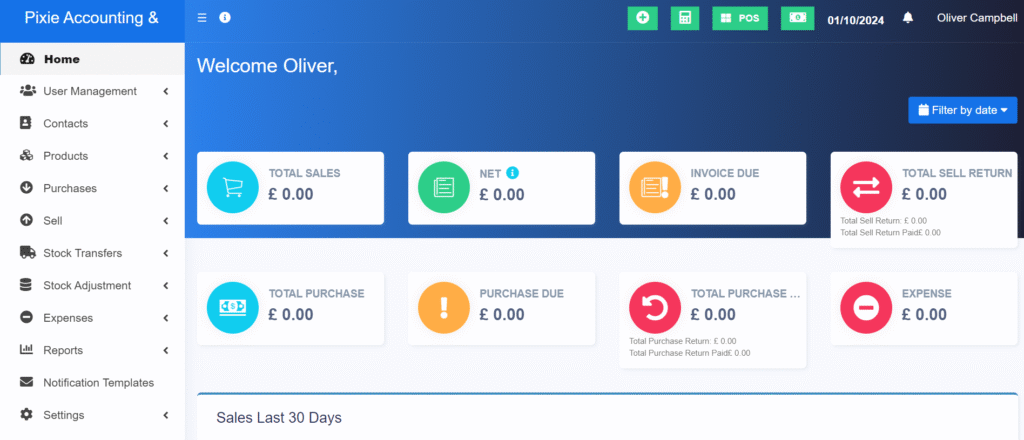The image size is (1024, 440).
Task: Click the User Management people icon
Action: coord(27,91)
